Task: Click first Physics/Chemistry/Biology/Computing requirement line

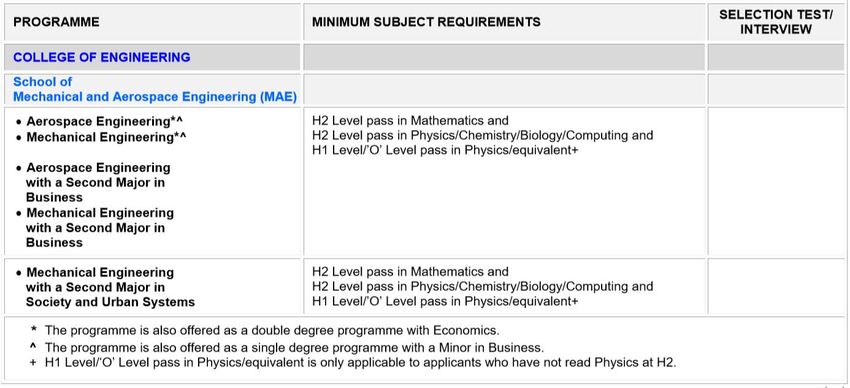Action: pos(482,135)
